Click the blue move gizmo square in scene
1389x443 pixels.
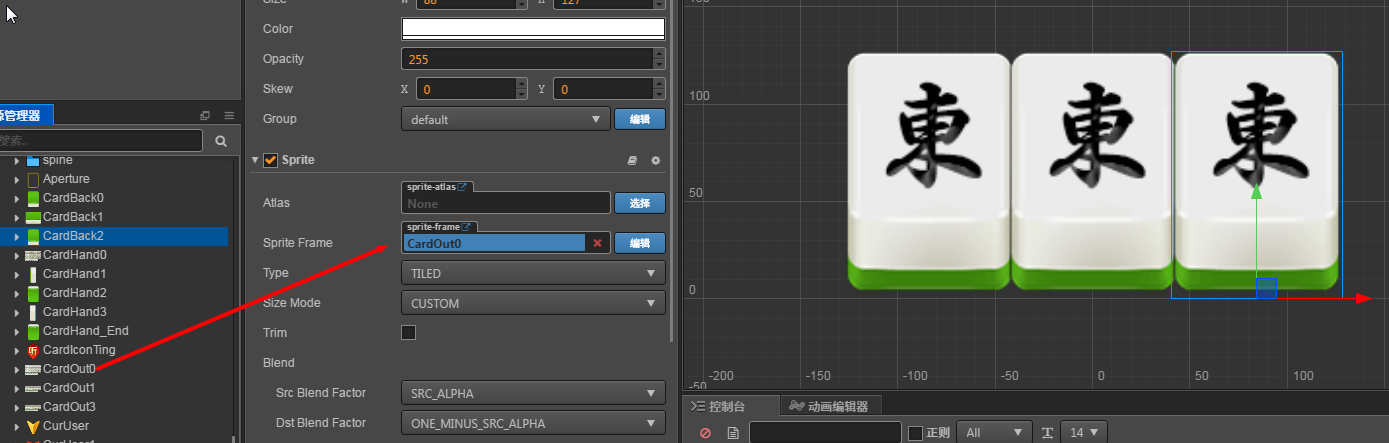1266,288
